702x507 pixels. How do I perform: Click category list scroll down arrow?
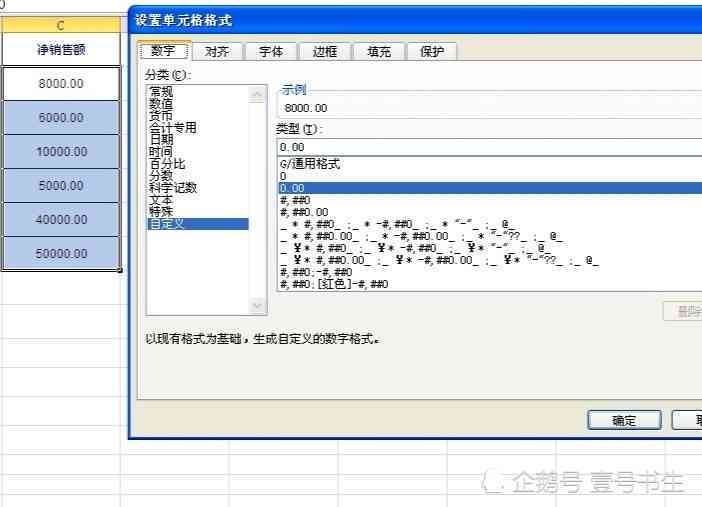tap(257, 305)
